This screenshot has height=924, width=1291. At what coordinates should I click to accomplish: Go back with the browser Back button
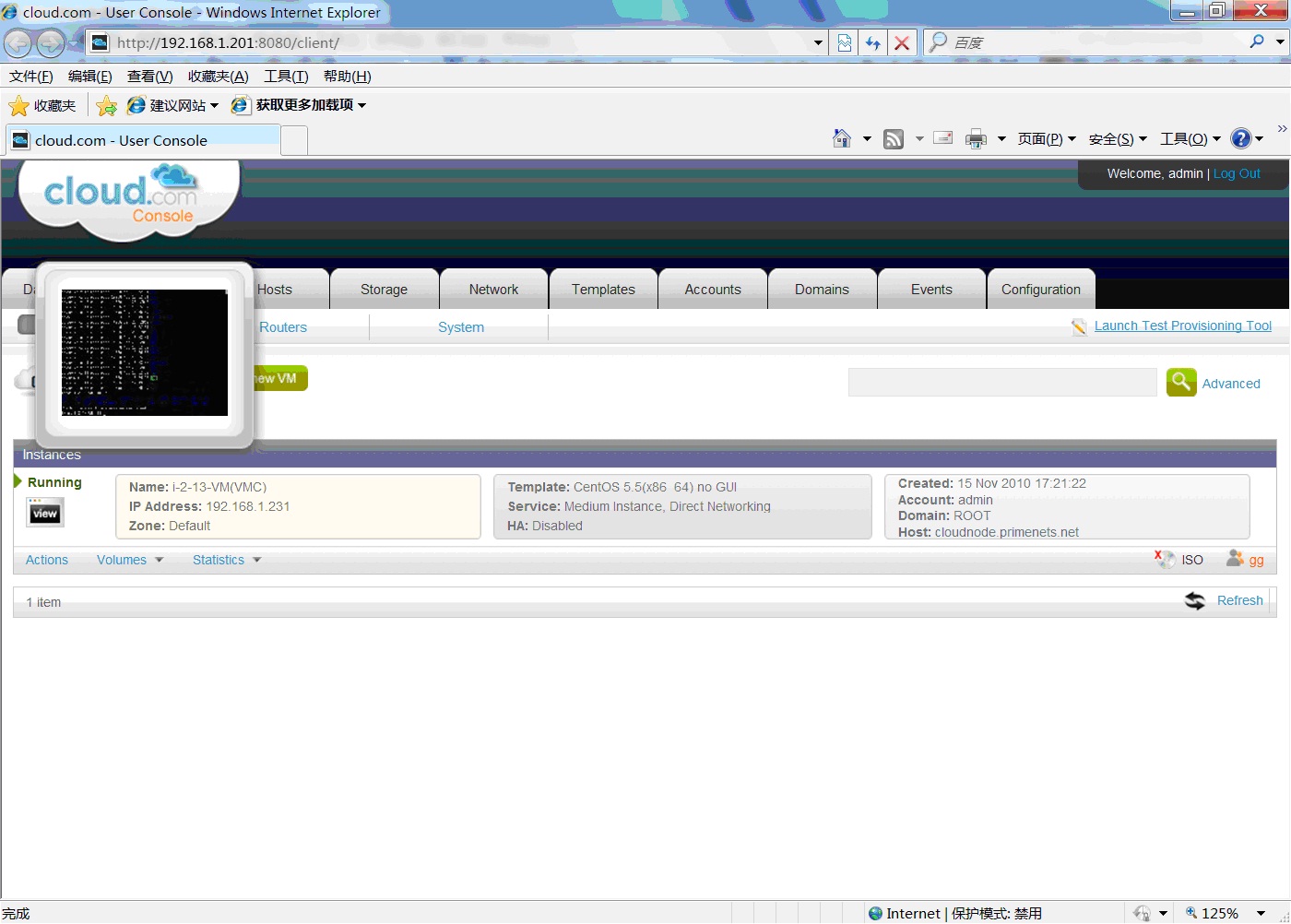(18, 42)
